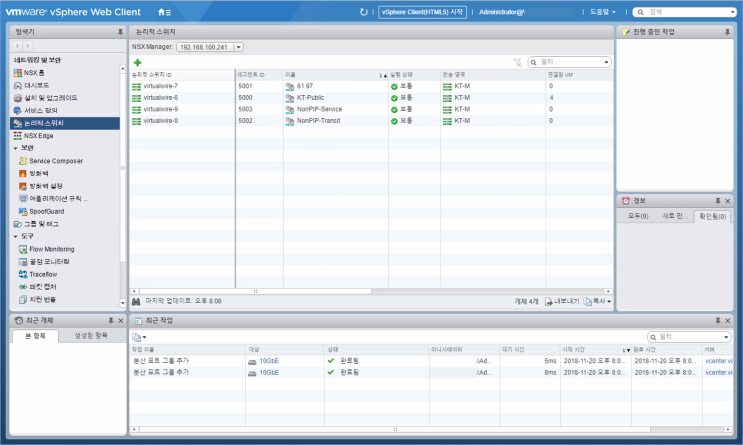Sort tasks by 시작 시간 column header
This screenshot has width=743, height=445.
(x=596, y=350)
